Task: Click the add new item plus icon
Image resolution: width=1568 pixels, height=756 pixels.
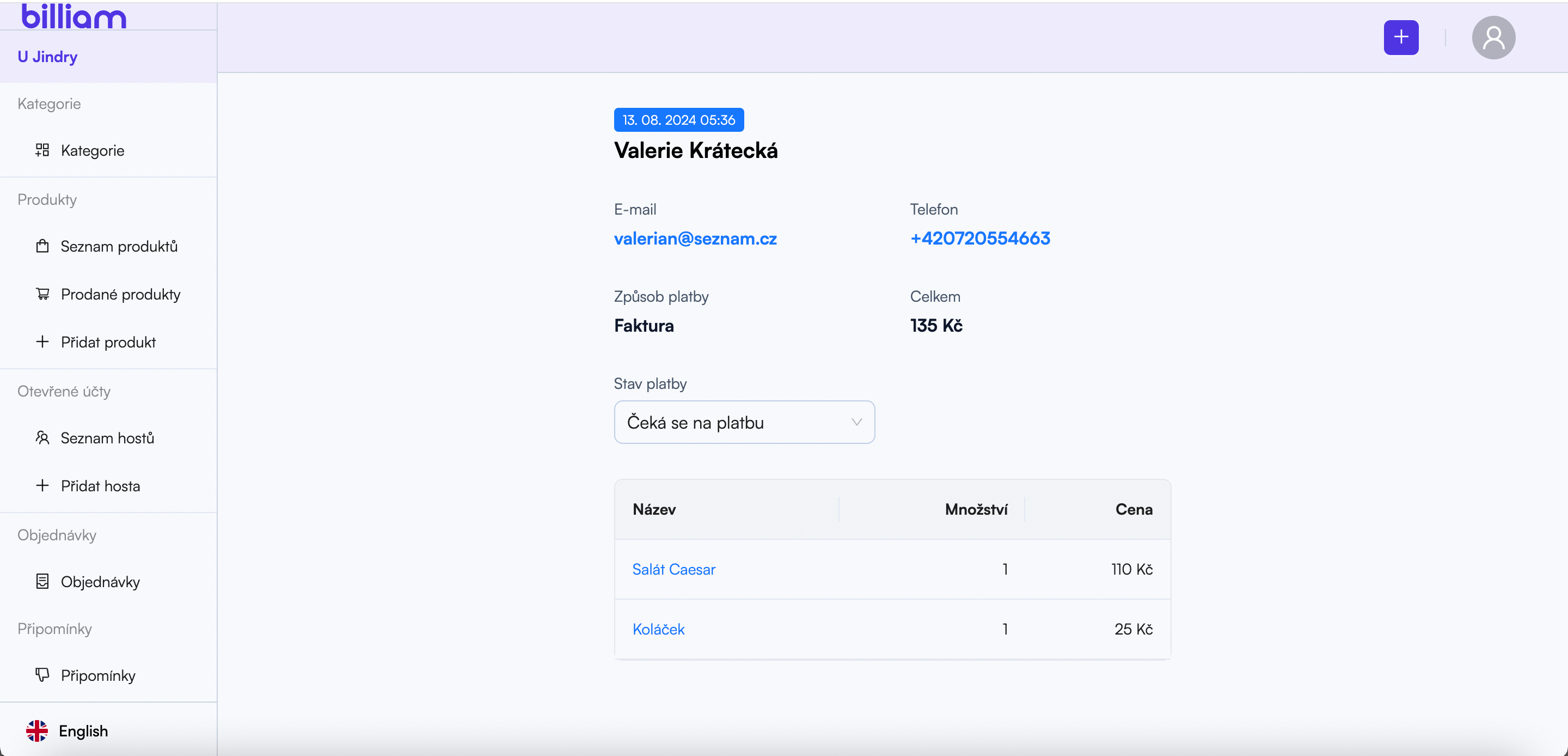Action: (1401, 38)
